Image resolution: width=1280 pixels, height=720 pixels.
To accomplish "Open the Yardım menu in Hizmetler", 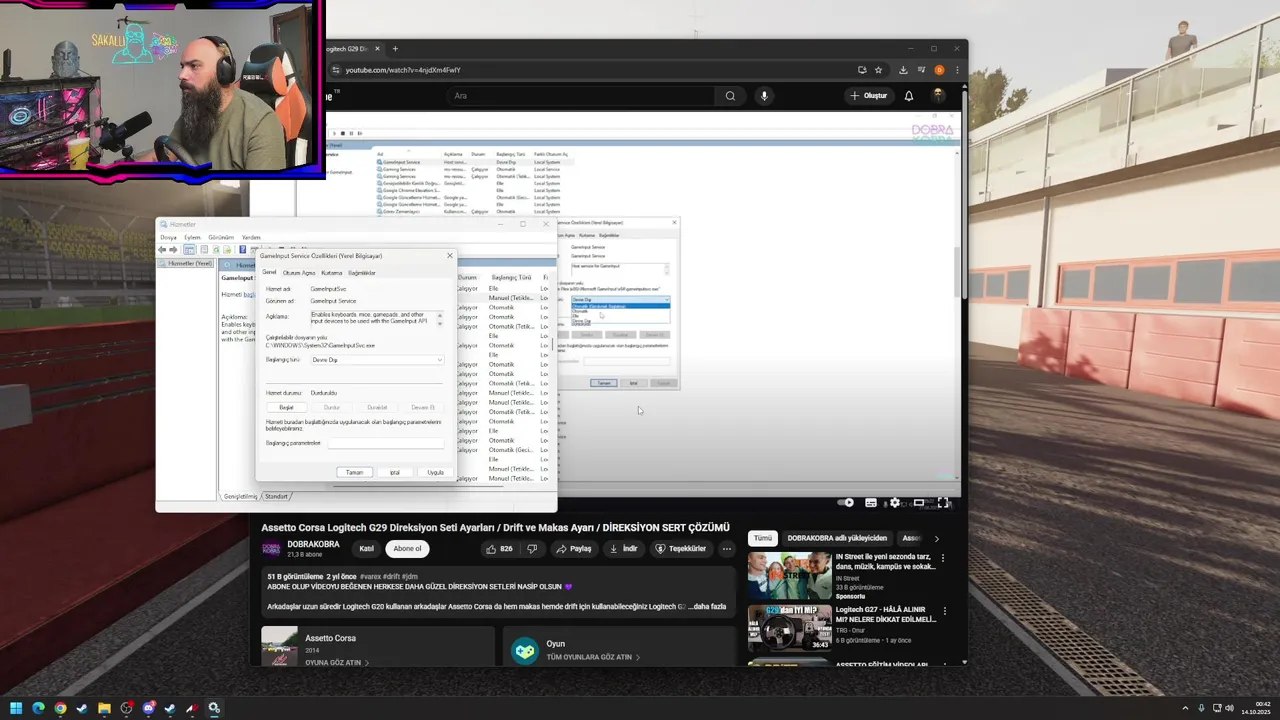I will [251, 237].
